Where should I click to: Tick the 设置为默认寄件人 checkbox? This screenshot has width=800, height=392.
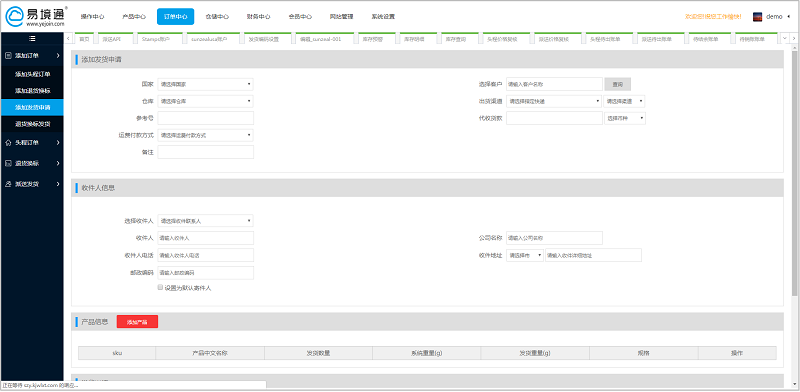(160, 287)
